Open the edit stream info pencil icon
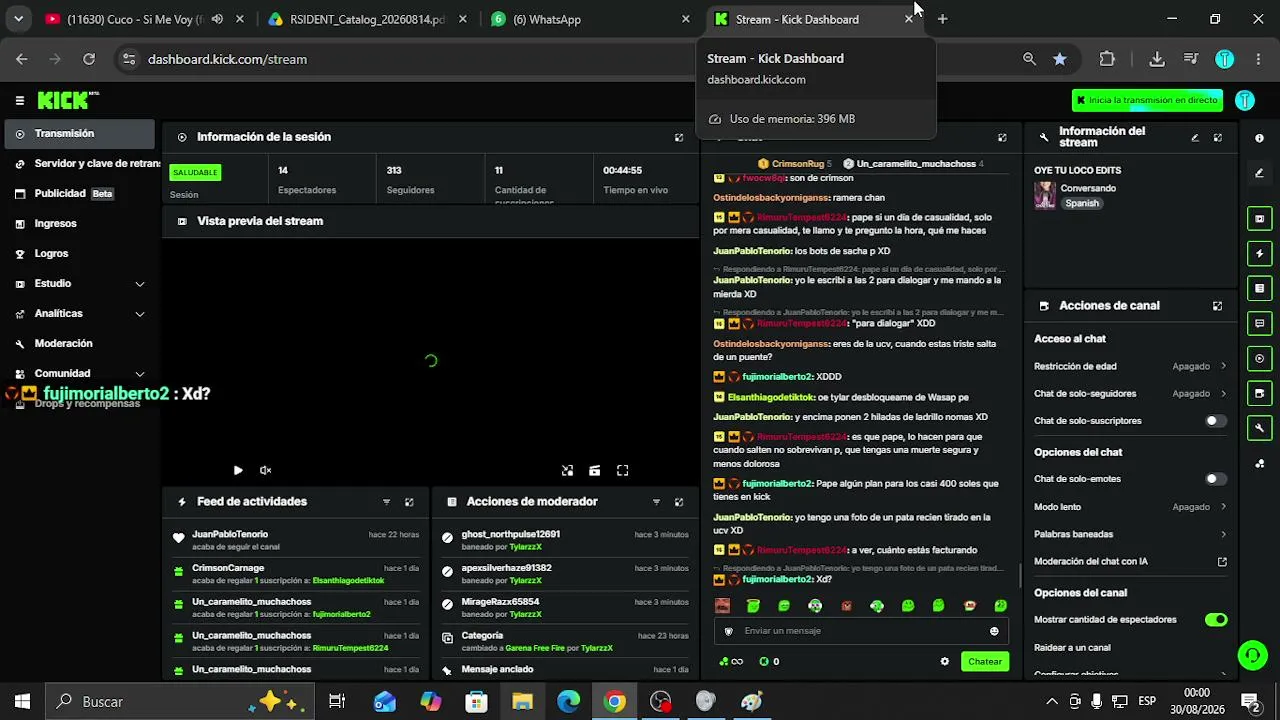This screenshot has height=720, width=1280. pos(1195,137)
